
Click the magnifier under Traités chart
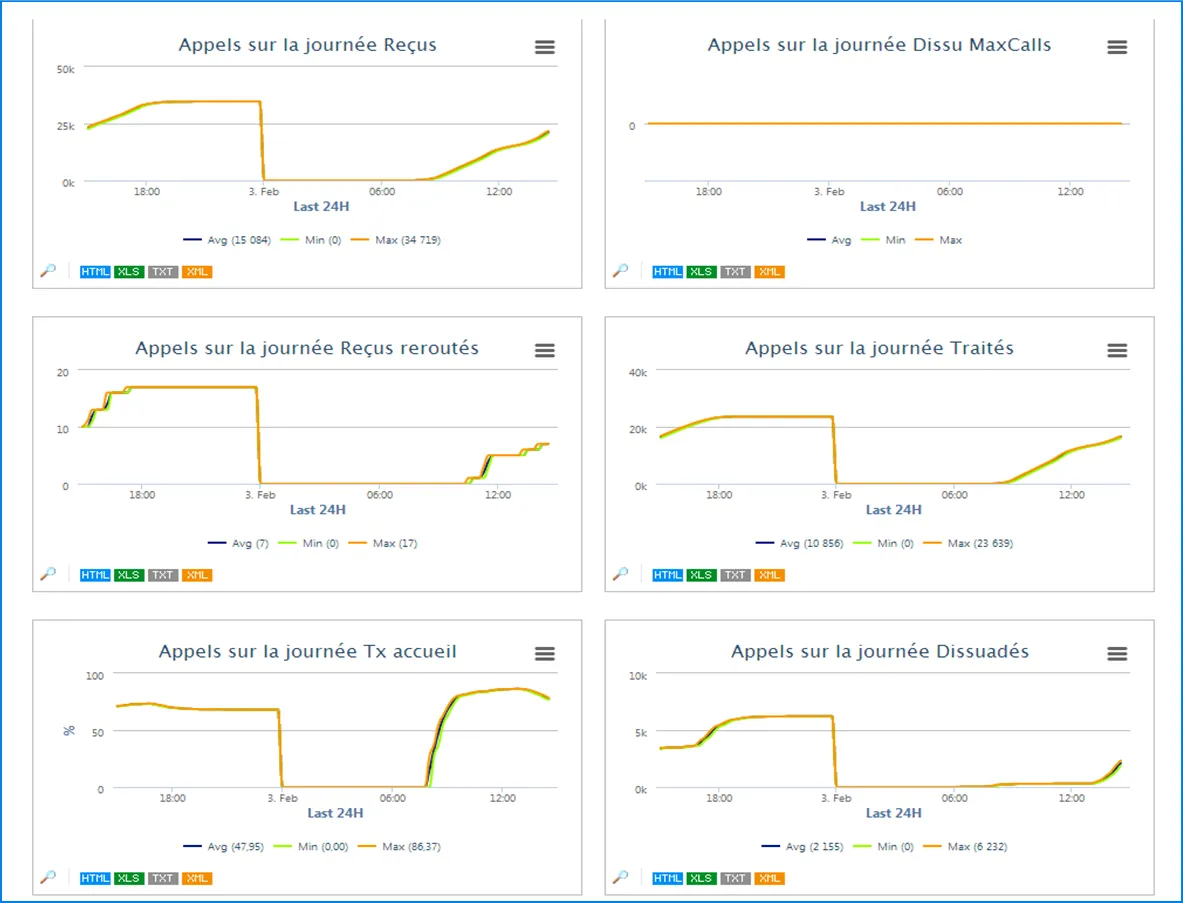click(x=620, y=574)
